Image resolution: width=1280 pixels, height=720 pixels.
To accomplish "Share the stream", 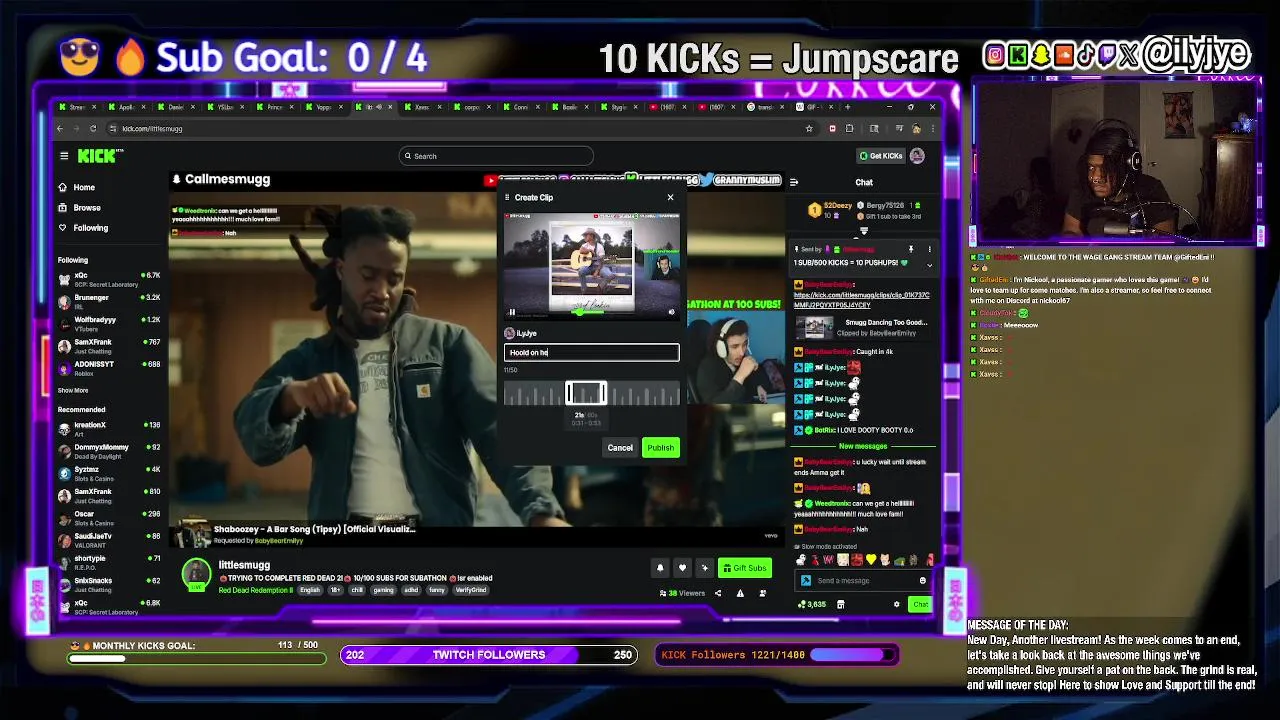I will (x=717, y=593).
